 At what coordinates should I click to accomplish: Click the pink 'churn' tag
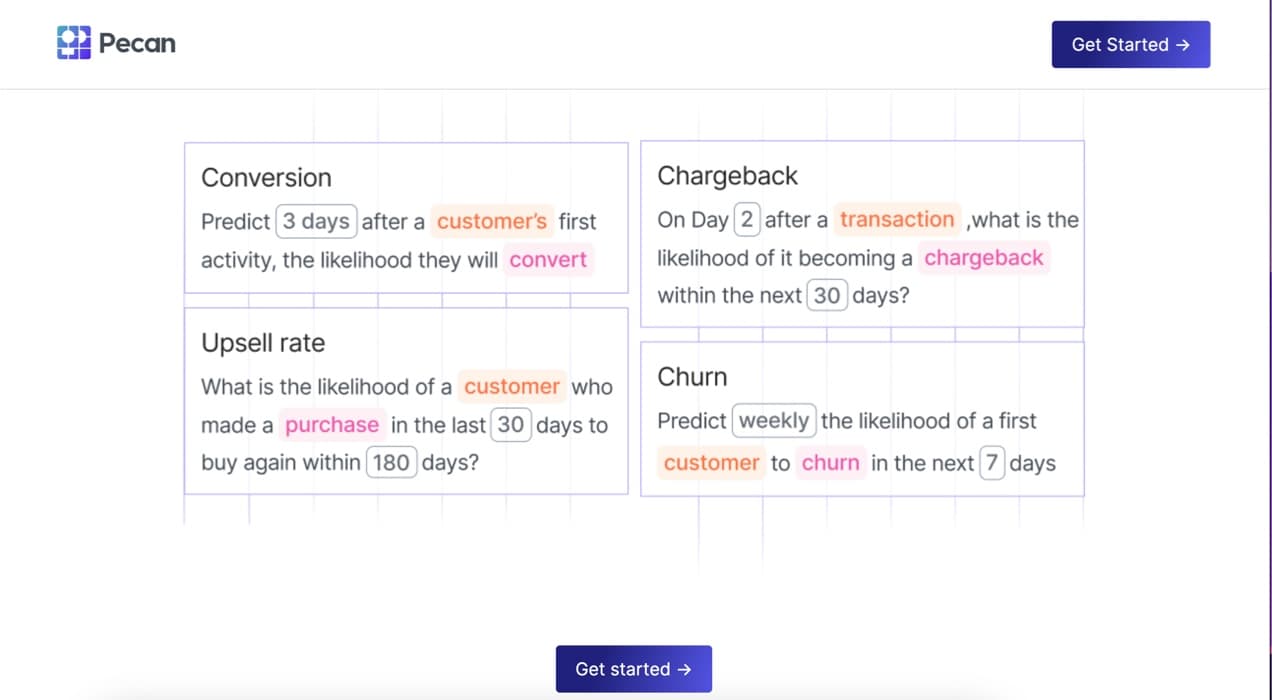(830, 462)
